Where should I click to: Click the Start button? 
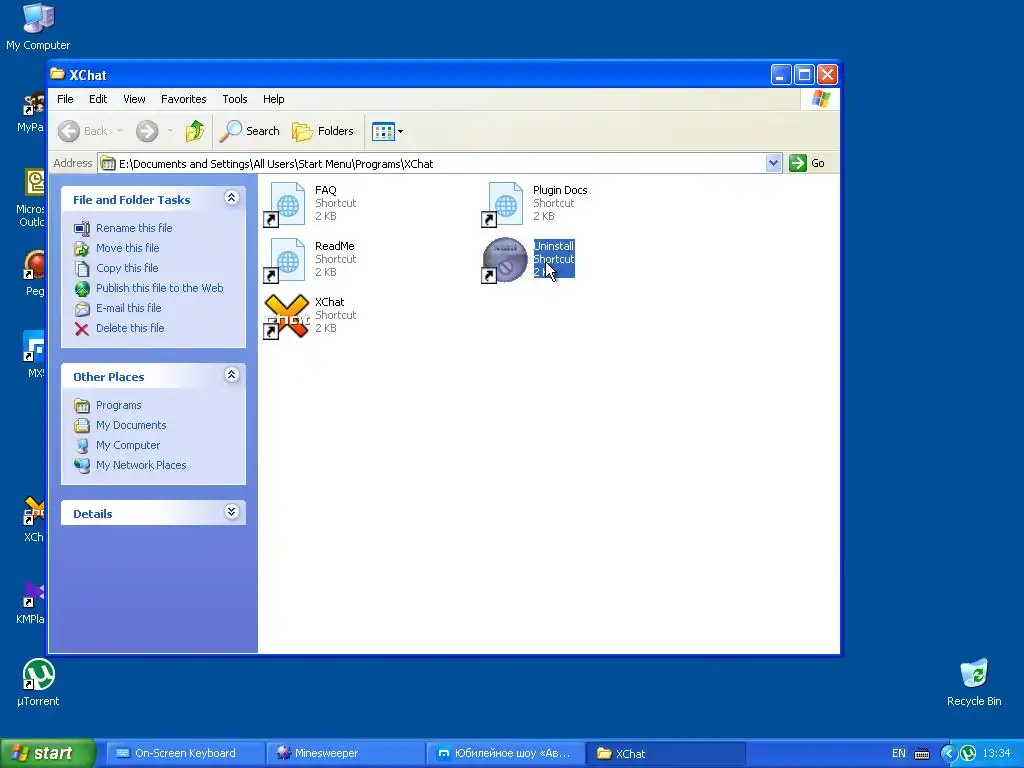(46, 754)
